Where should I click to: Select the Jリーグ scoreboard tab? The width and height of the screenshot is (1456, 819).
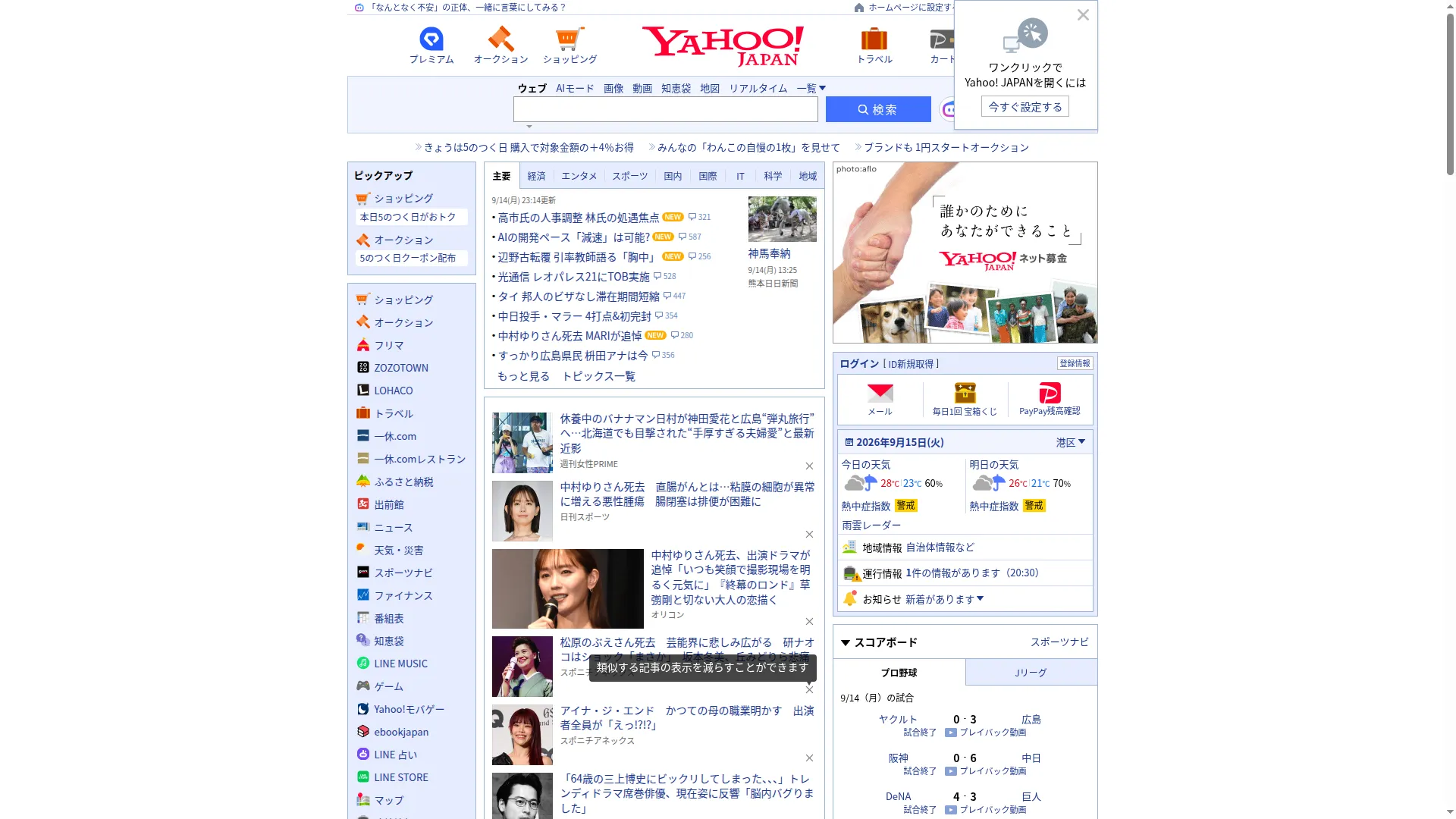coord(1031,673)
